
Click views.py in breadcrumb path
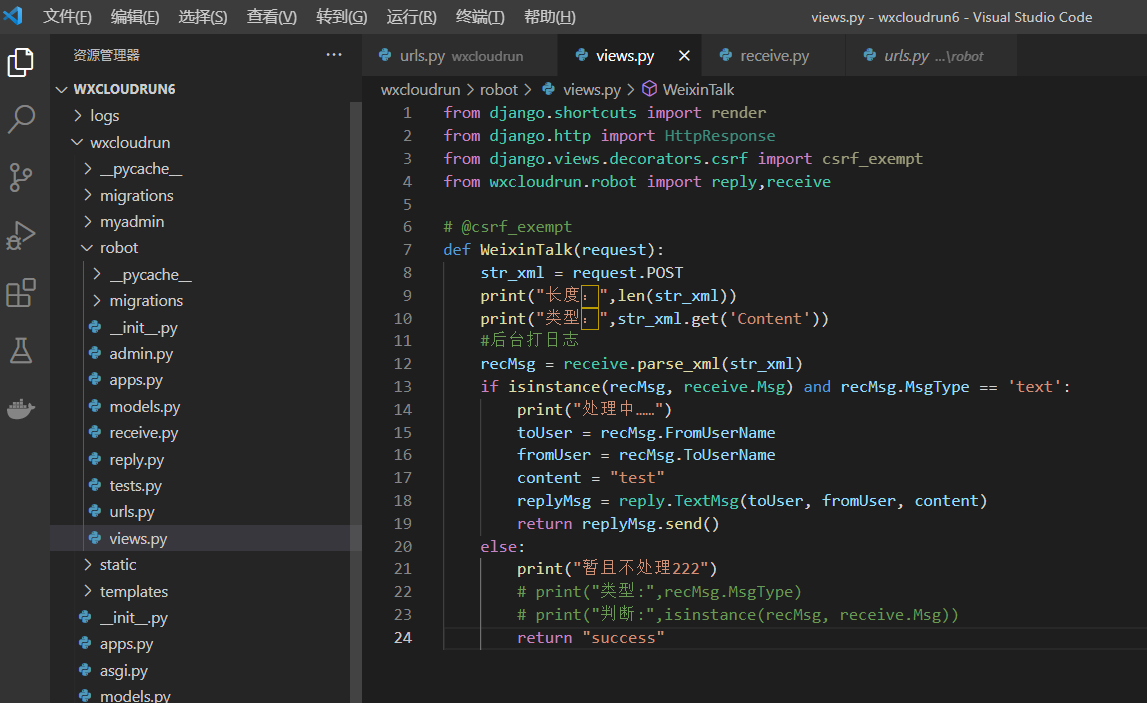click(591, 89)
